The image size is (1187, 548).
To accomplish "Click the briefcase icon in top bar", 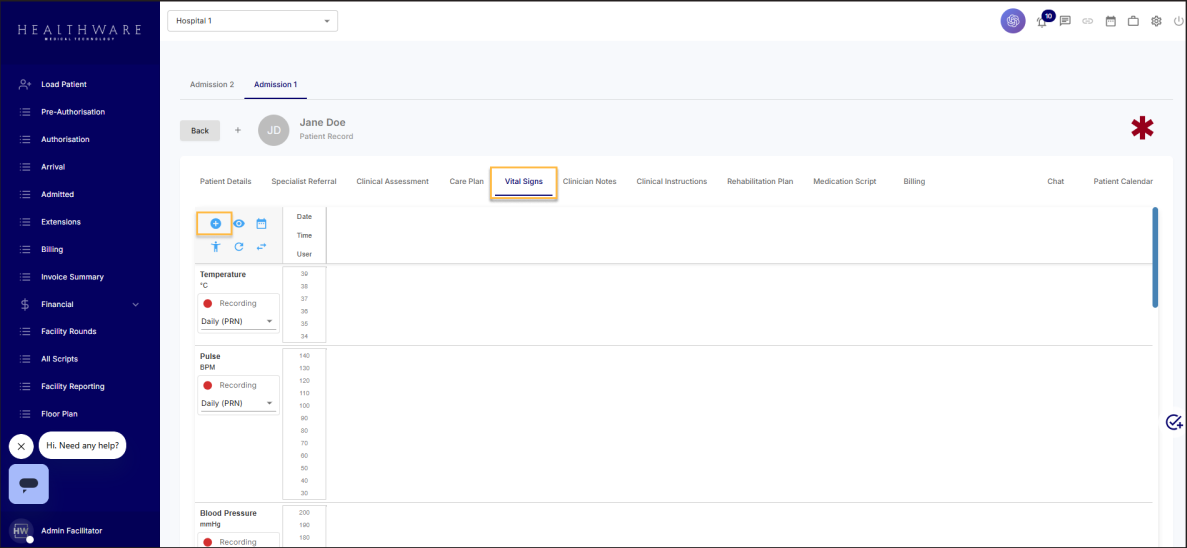I will [1133, 21].
